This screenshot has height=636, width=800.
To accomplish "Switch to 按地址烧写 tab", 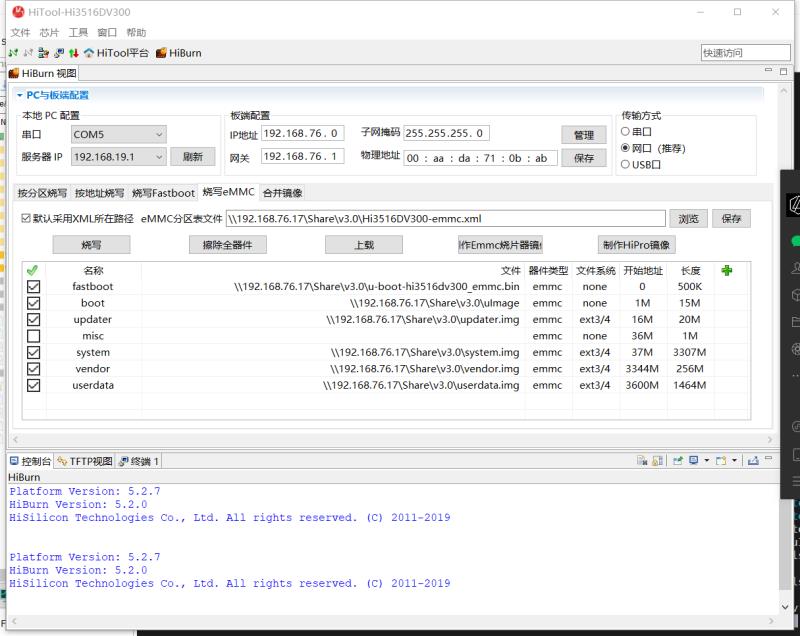I will pyautogui.click(x=99, y=193).
